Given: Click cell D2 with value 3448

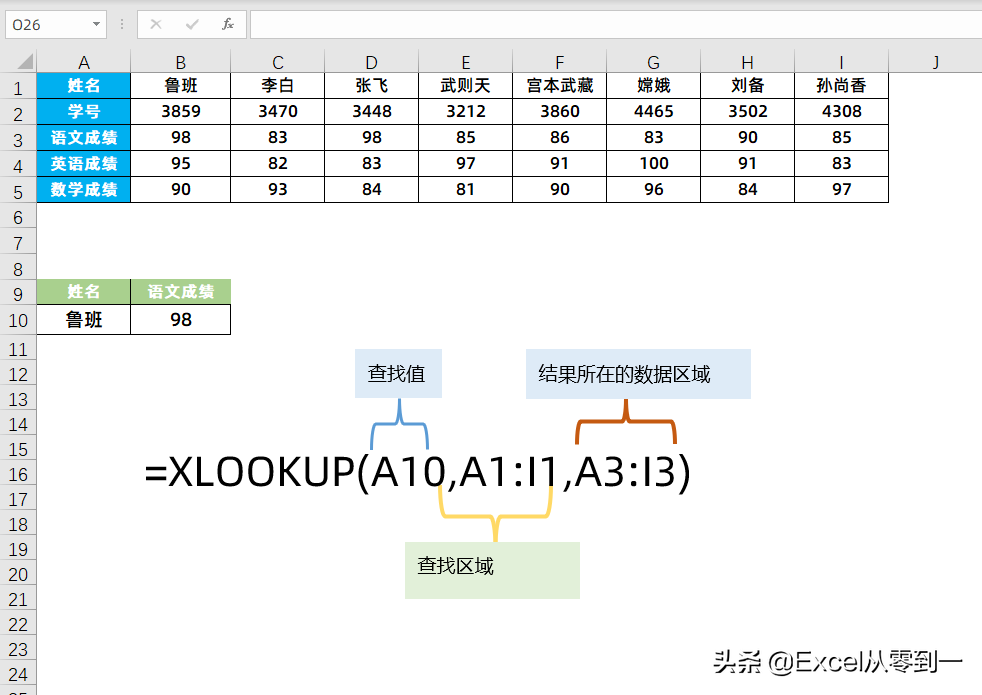Looking at the screenshot, I should (371, 111).
